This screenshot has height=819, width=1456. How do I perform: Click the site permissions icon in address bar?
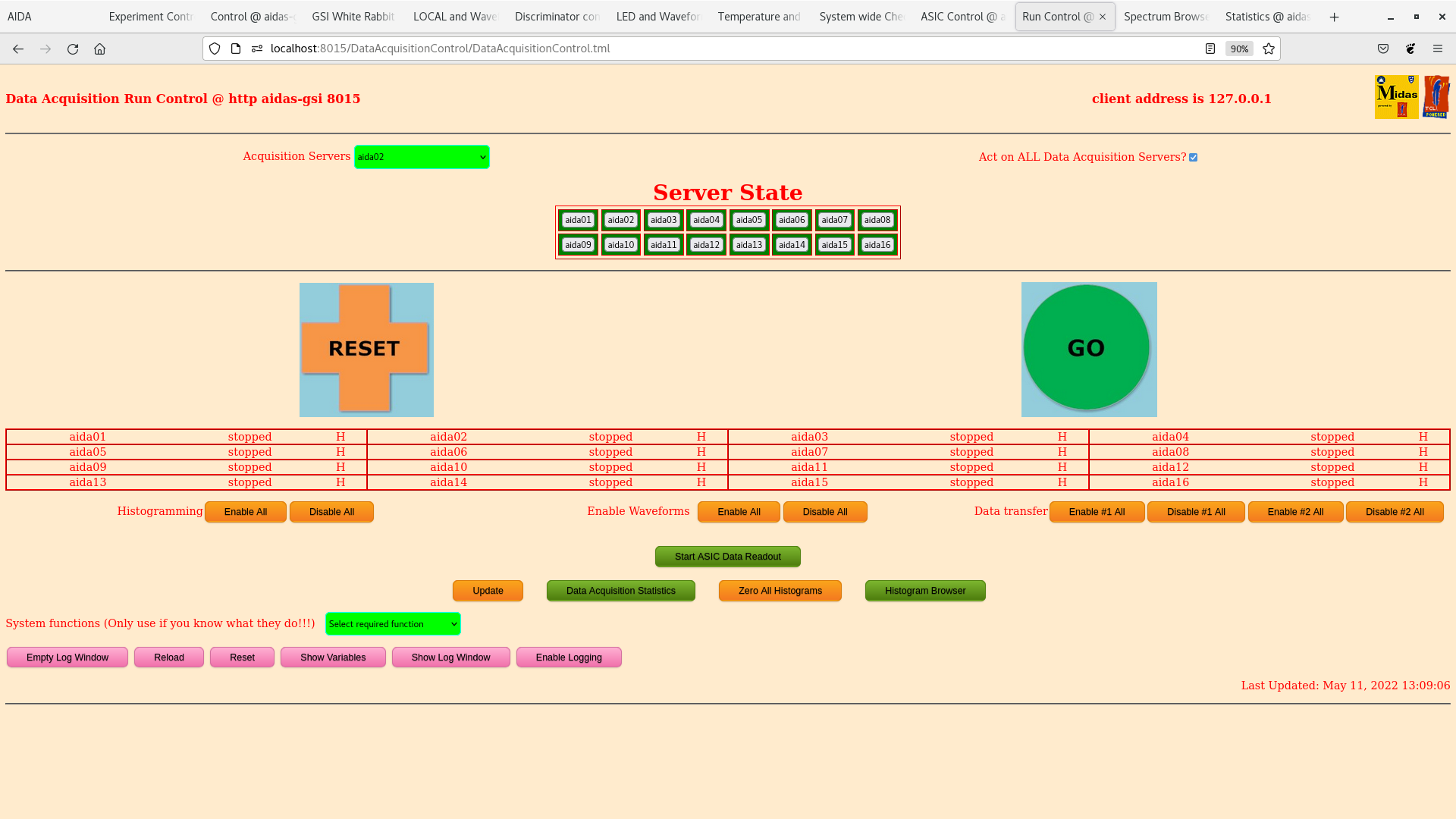257,49
